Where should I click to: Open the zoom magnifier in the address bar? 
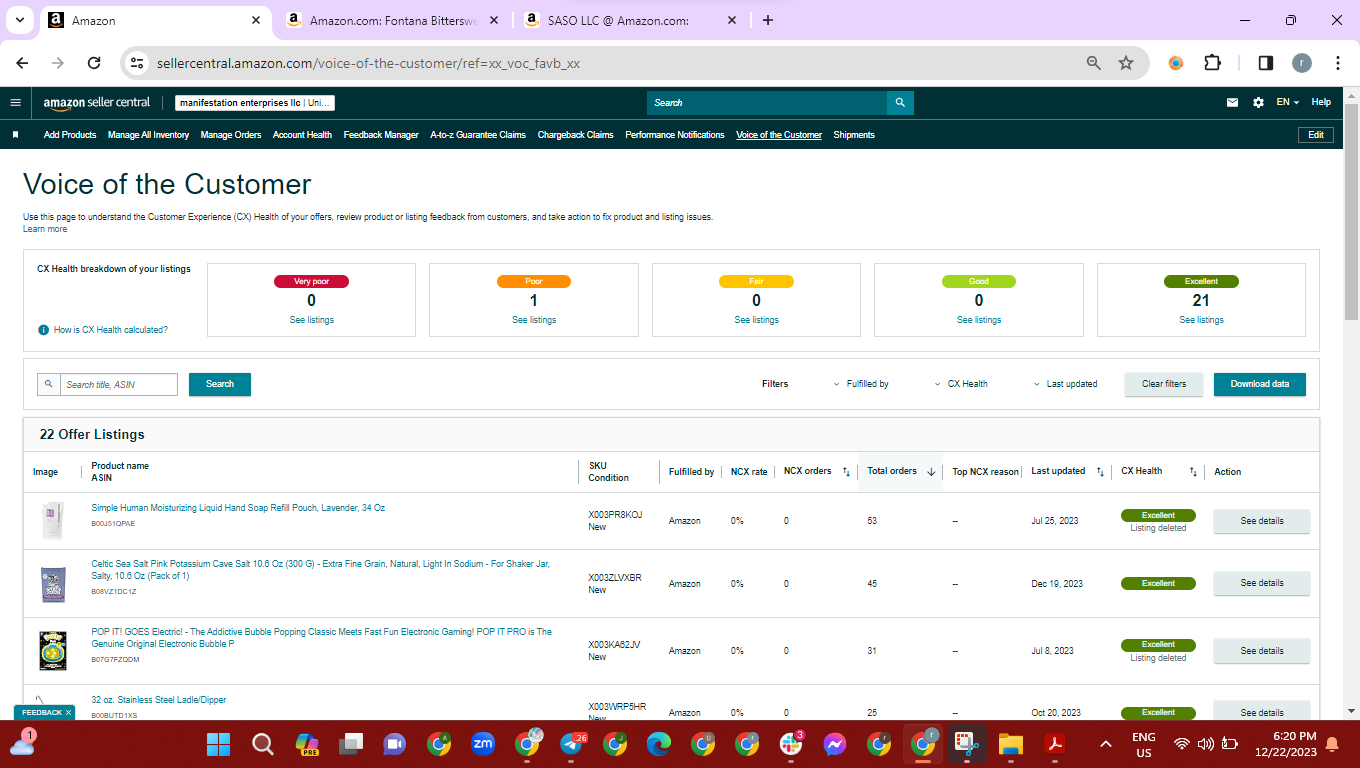pos(1094,63)
